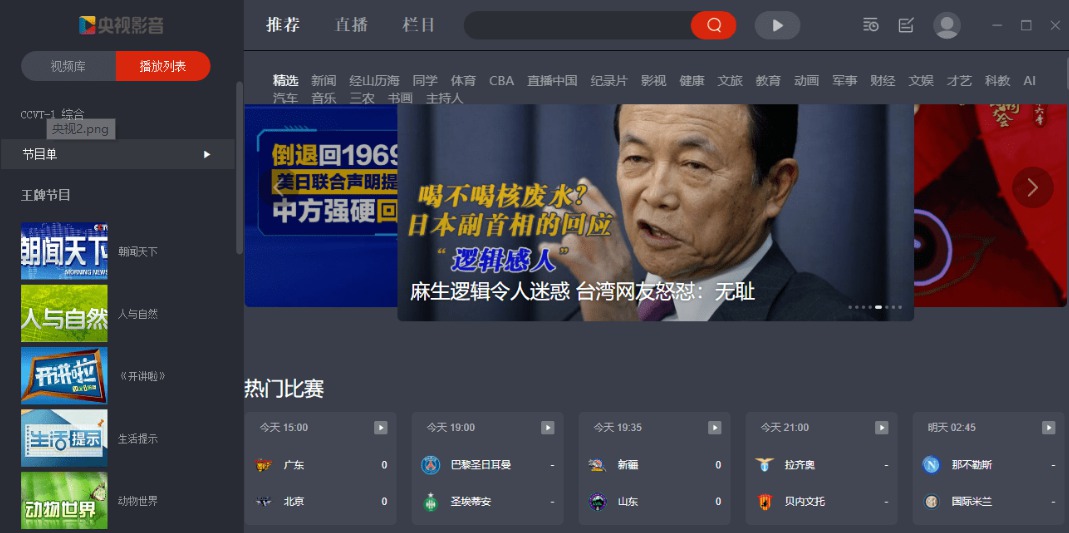Play the 今天 19:00 巴黎圣日耳曼 match
This screenshot has width=1069, height=533.
(547, 427)
